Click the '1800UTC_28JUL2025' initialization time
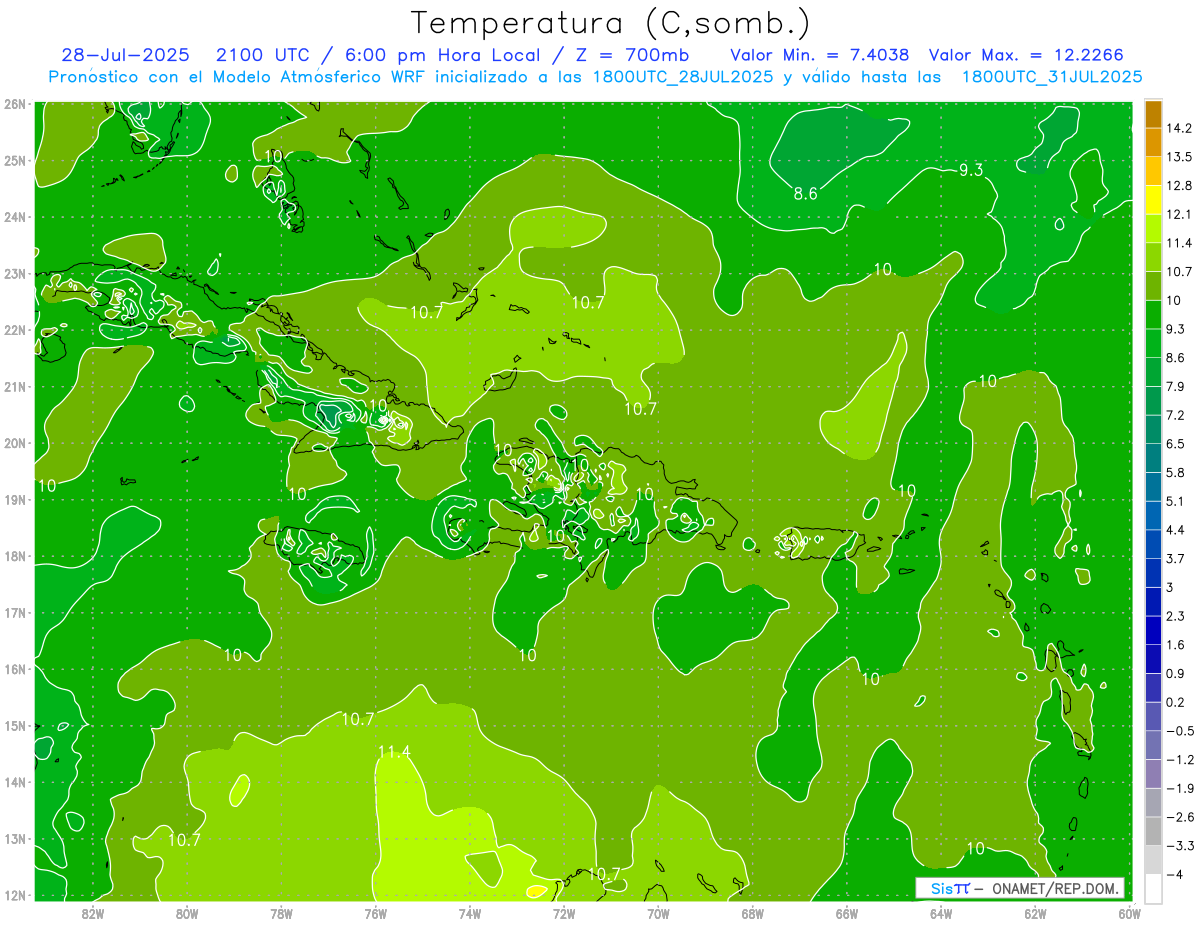The image size is (1200, 927). 683,76
